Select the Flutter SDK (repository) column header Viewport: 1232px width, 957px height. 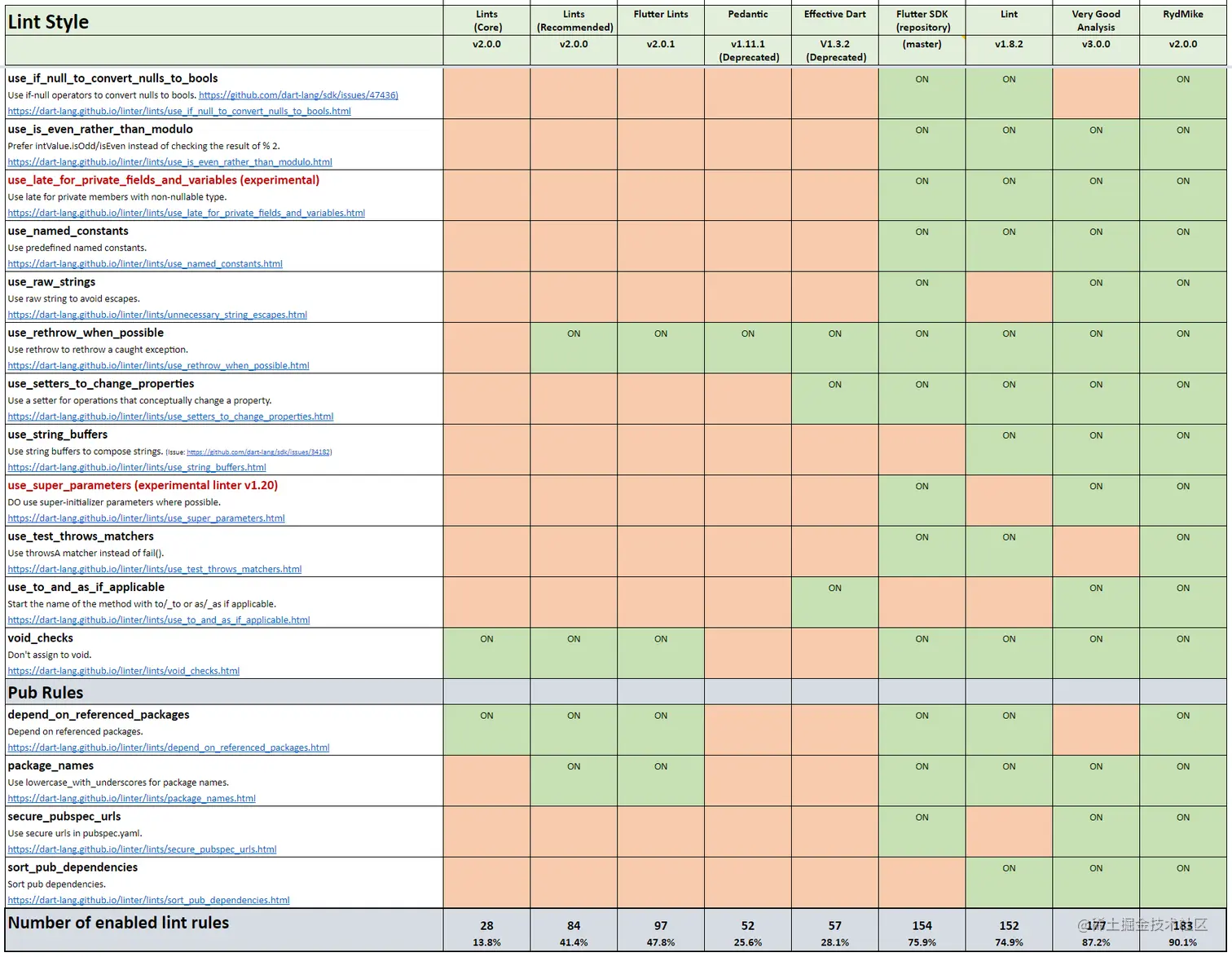pos(922,21)
